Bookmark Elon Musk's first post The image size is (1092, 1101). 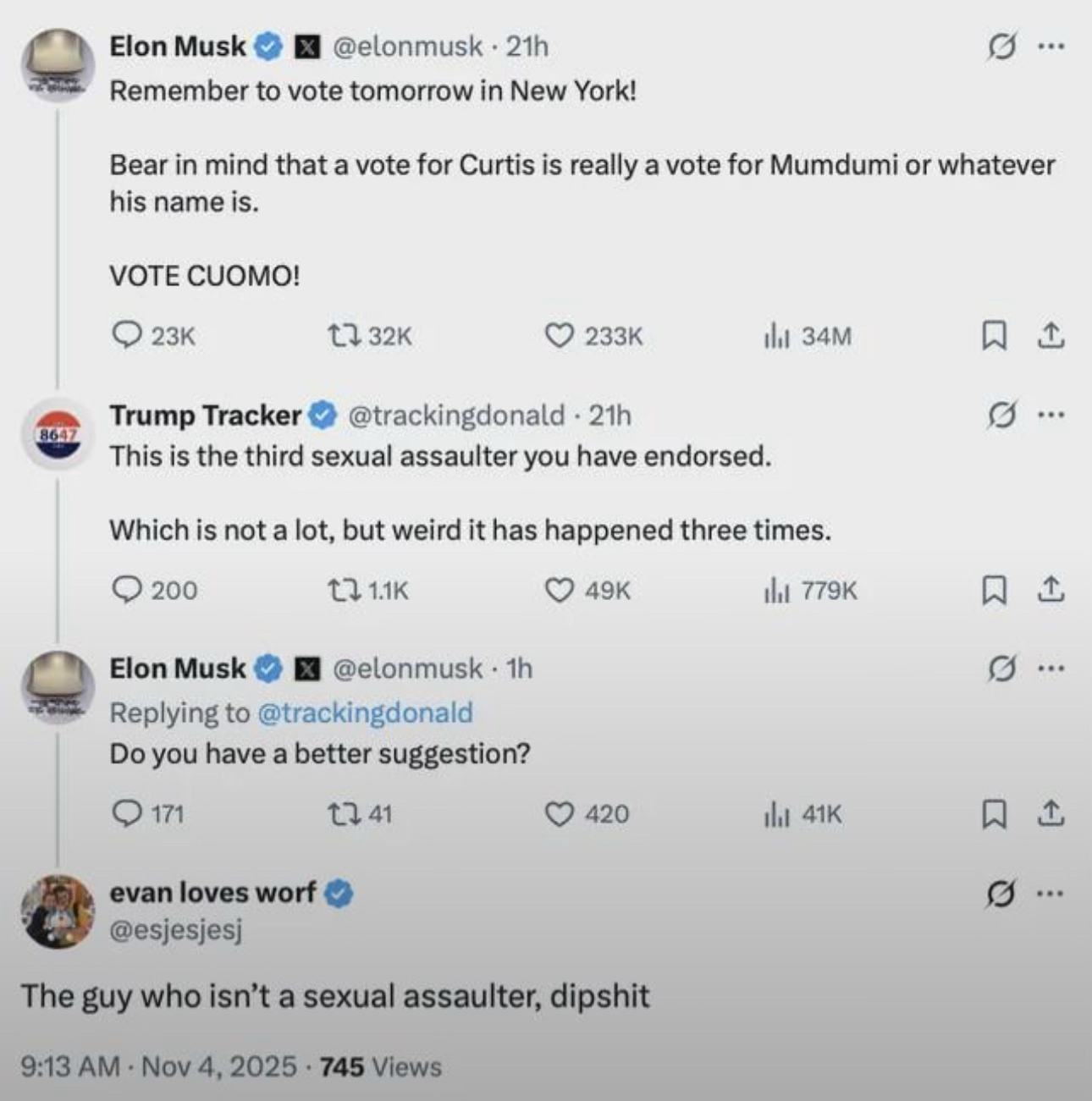click(993, 336)
